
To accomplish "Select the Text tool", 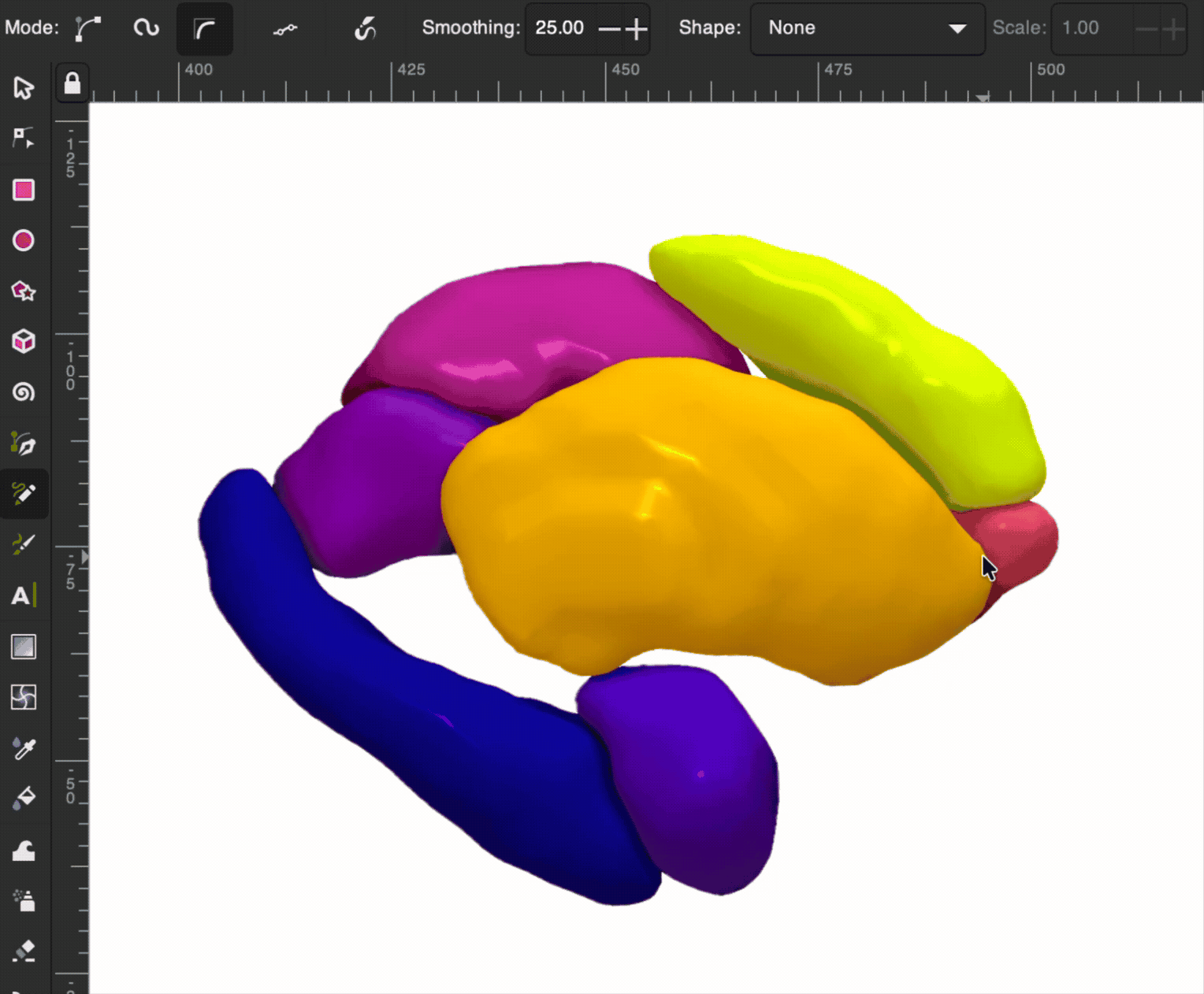I will 22,595.
